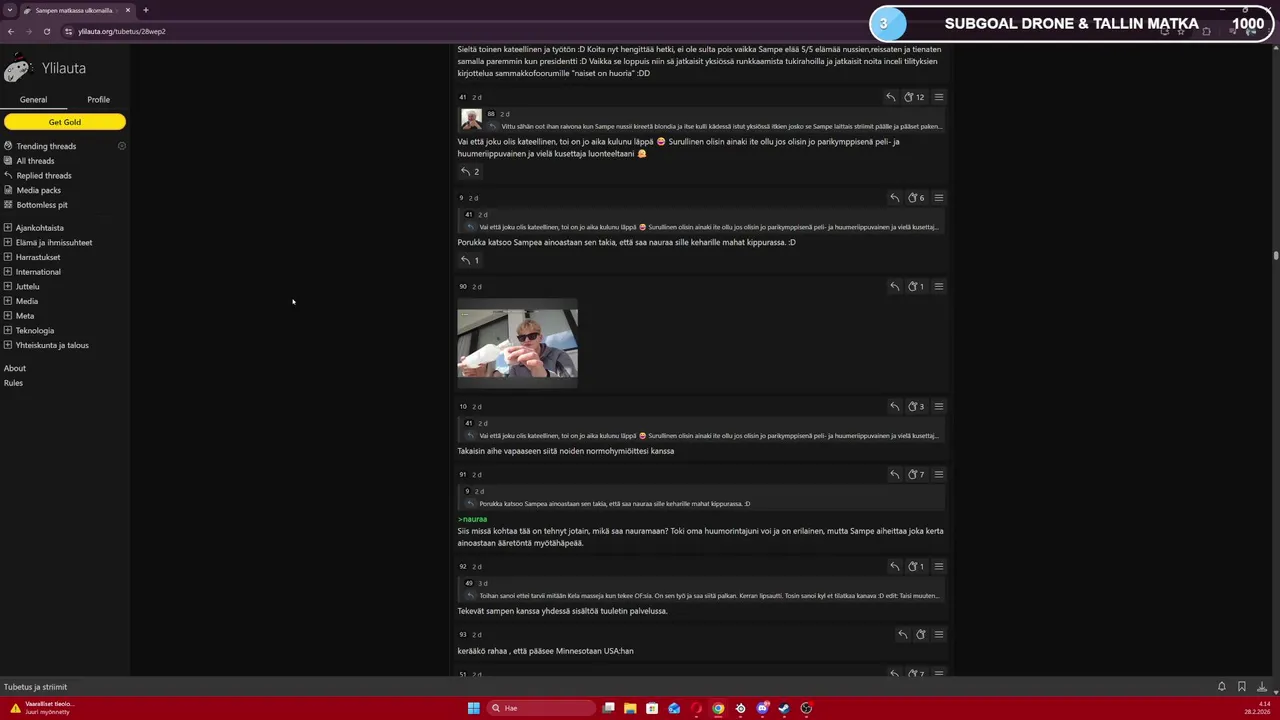Image resolution: width=1280 pixels, height=720 pixels.
Task: Open the menu for post 91
Action: [938, 475]
